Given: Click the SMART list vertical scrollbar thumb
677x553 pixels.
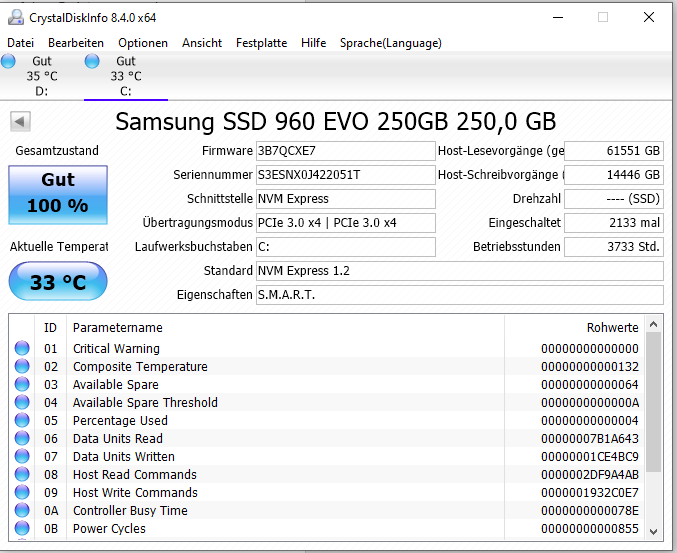Looking at the screenshot, I should coord(654,402).
